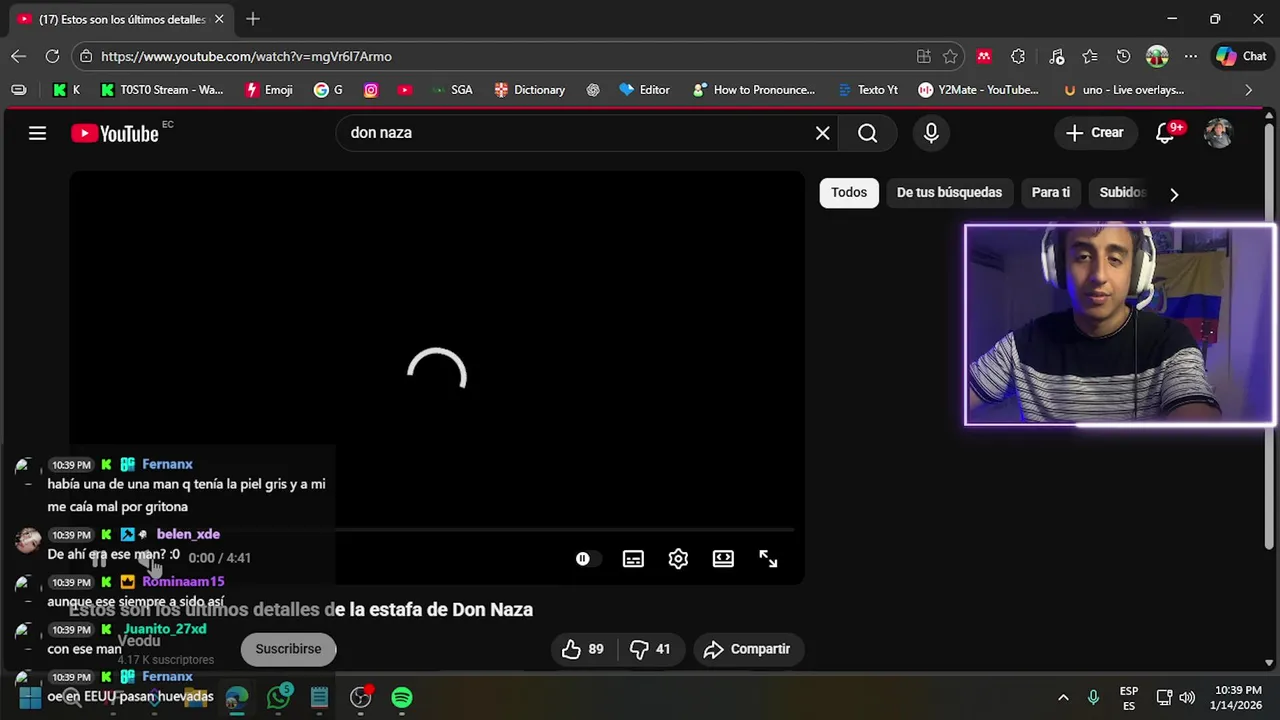Open the 'T0ST0 Stream' bookmark
Image resolution: width=1280 pixels, height=720 pixels.
coord(162,90)
